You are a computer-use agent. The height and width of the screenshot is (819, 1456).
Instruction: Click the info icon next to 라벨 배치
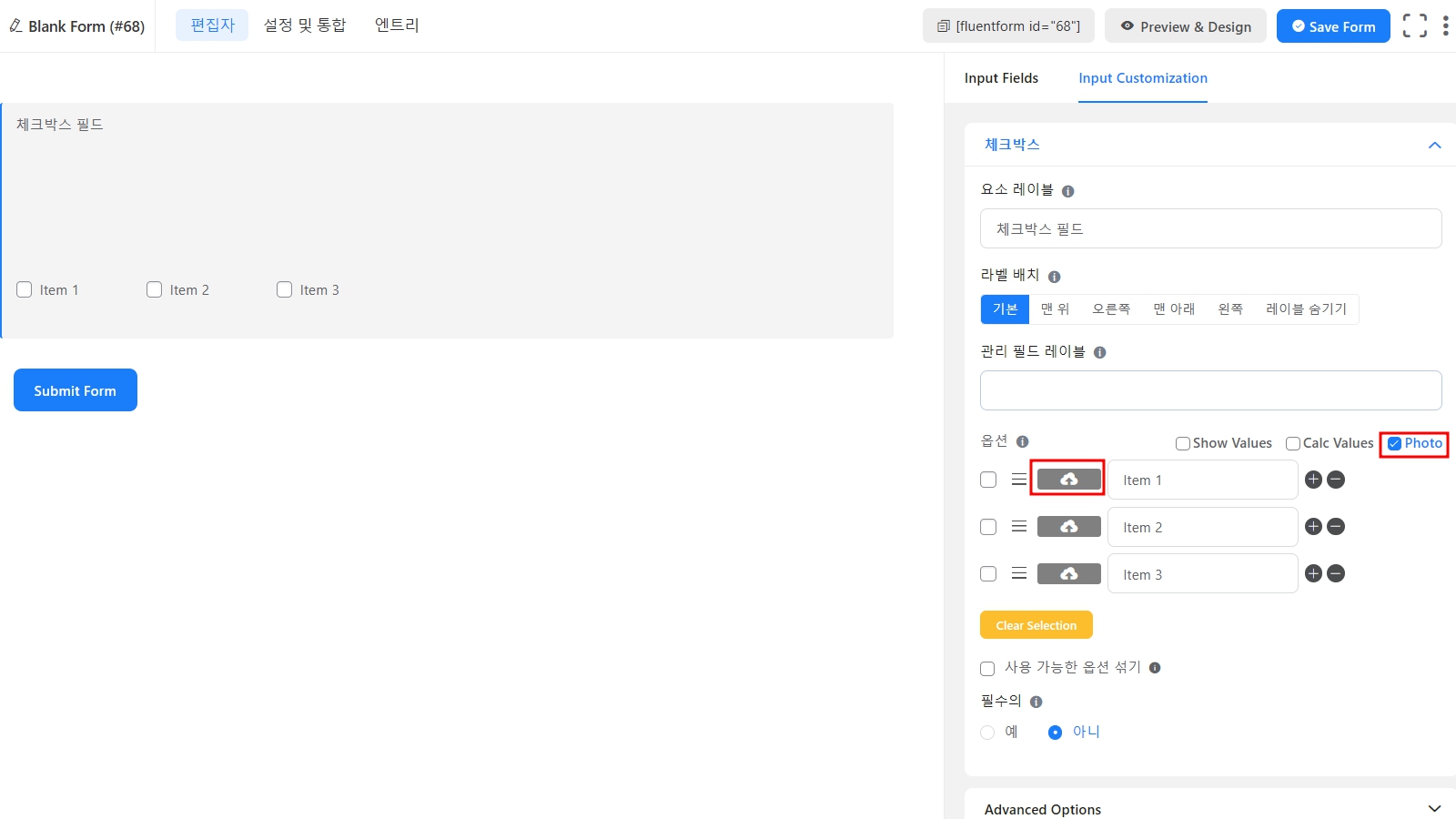click(x=1055, y=277)
